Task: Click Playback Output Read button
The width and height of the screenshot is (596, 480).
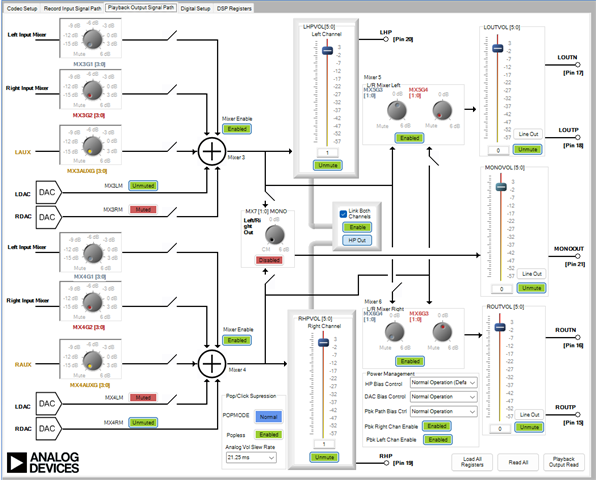Action: pyautogui.click(x=563, y=462)
